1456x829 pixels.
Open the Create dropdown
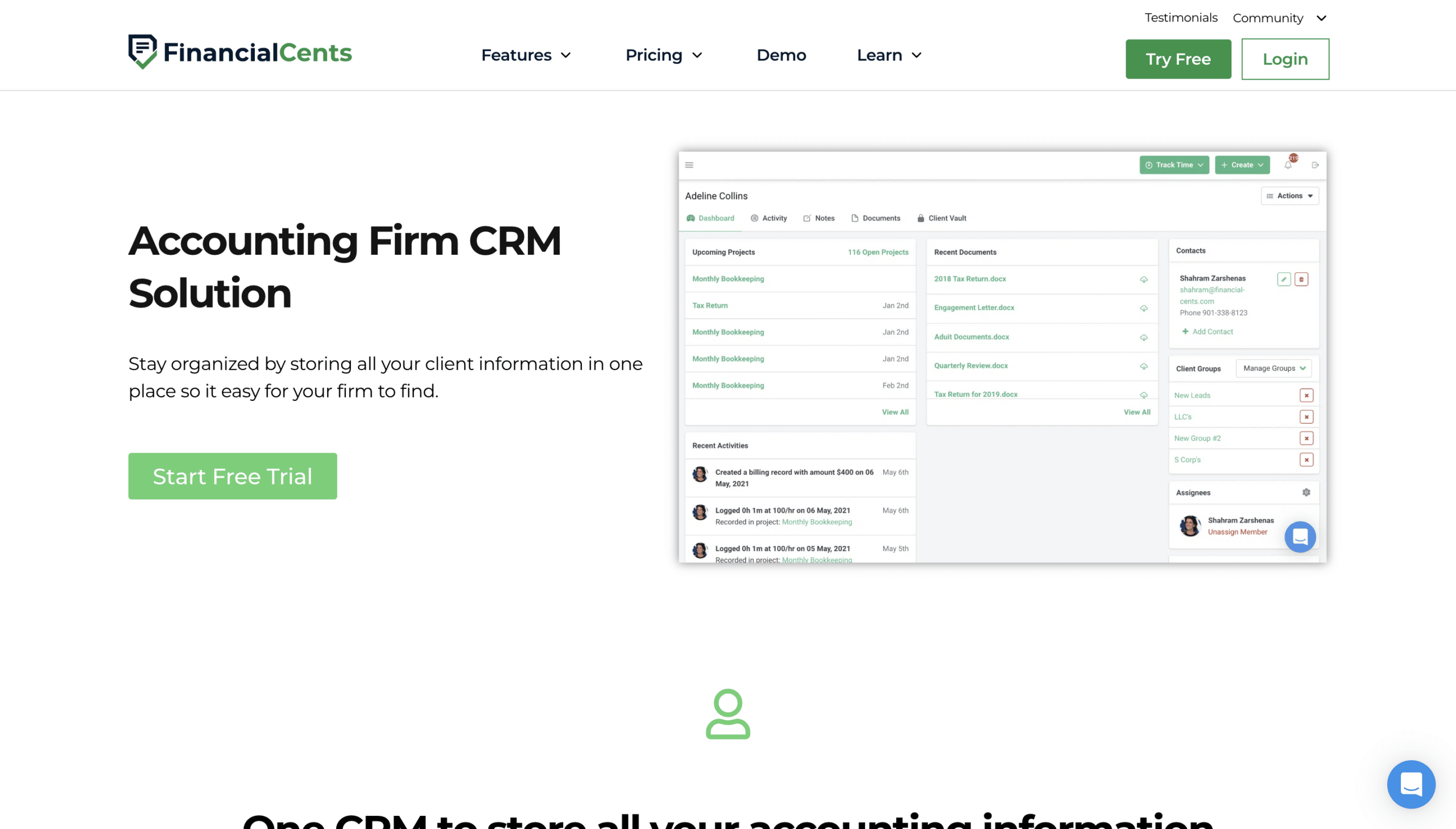click(1242, 165)
